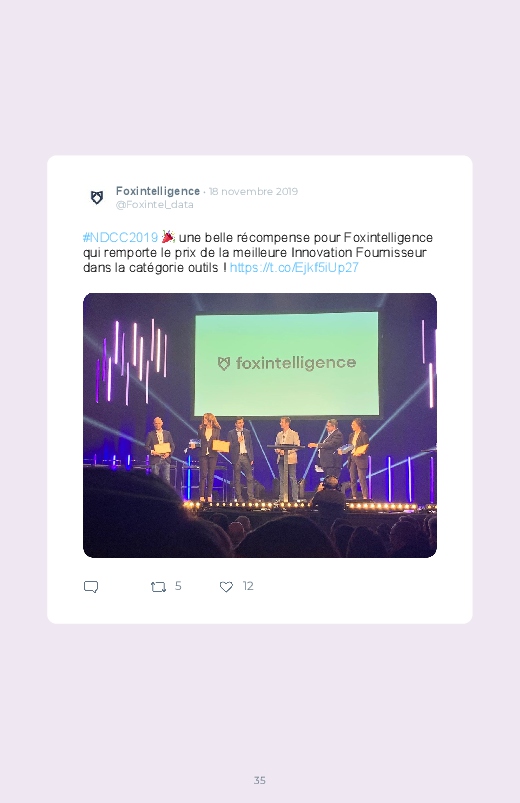
Task: Click the likes count 12
Action: click(x=248, y=586)
